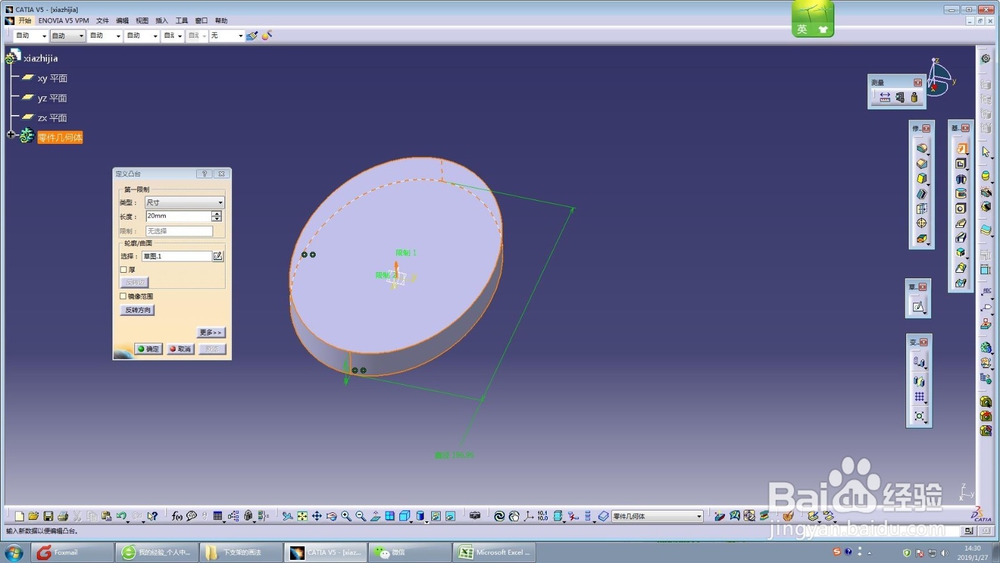The height and width of the screenshot is (563, 1000).
Task: Open the first 自动 dropdown in graphic properties toolbar
Action: (31, 36)
